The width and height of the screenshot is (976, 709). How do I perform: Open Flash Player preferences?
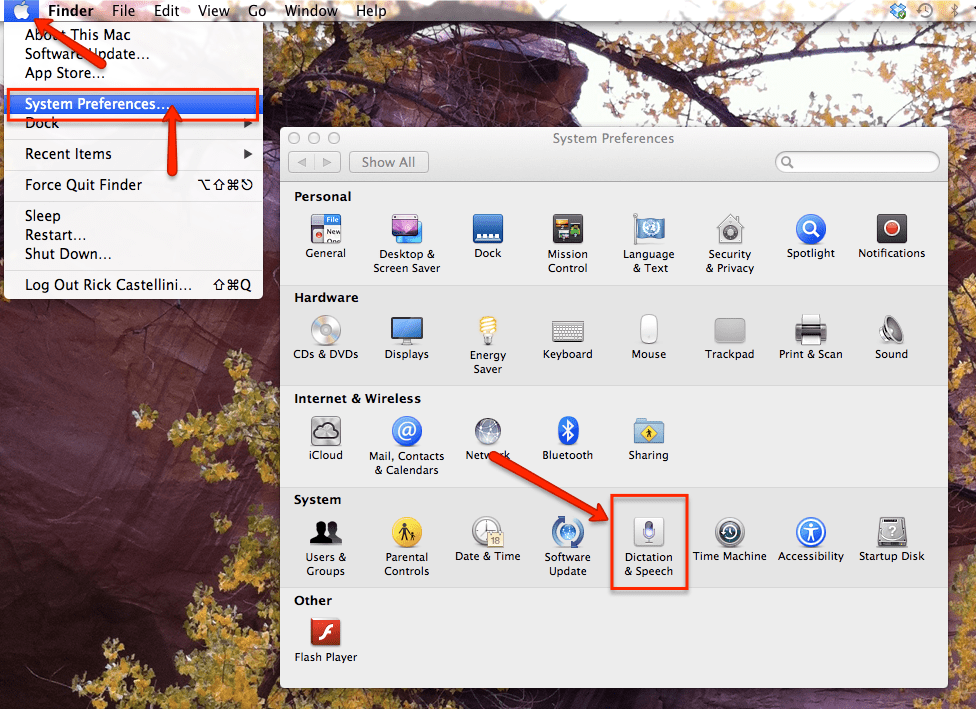pyautogui.click(x=326, y=640)
